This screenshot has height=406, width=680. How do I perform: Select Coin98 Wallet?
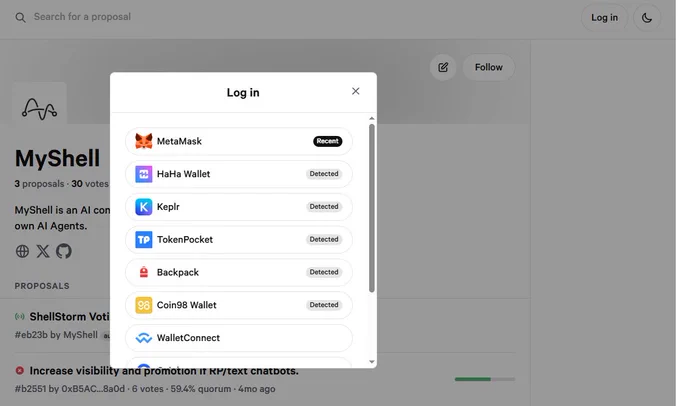click(239, 305)
